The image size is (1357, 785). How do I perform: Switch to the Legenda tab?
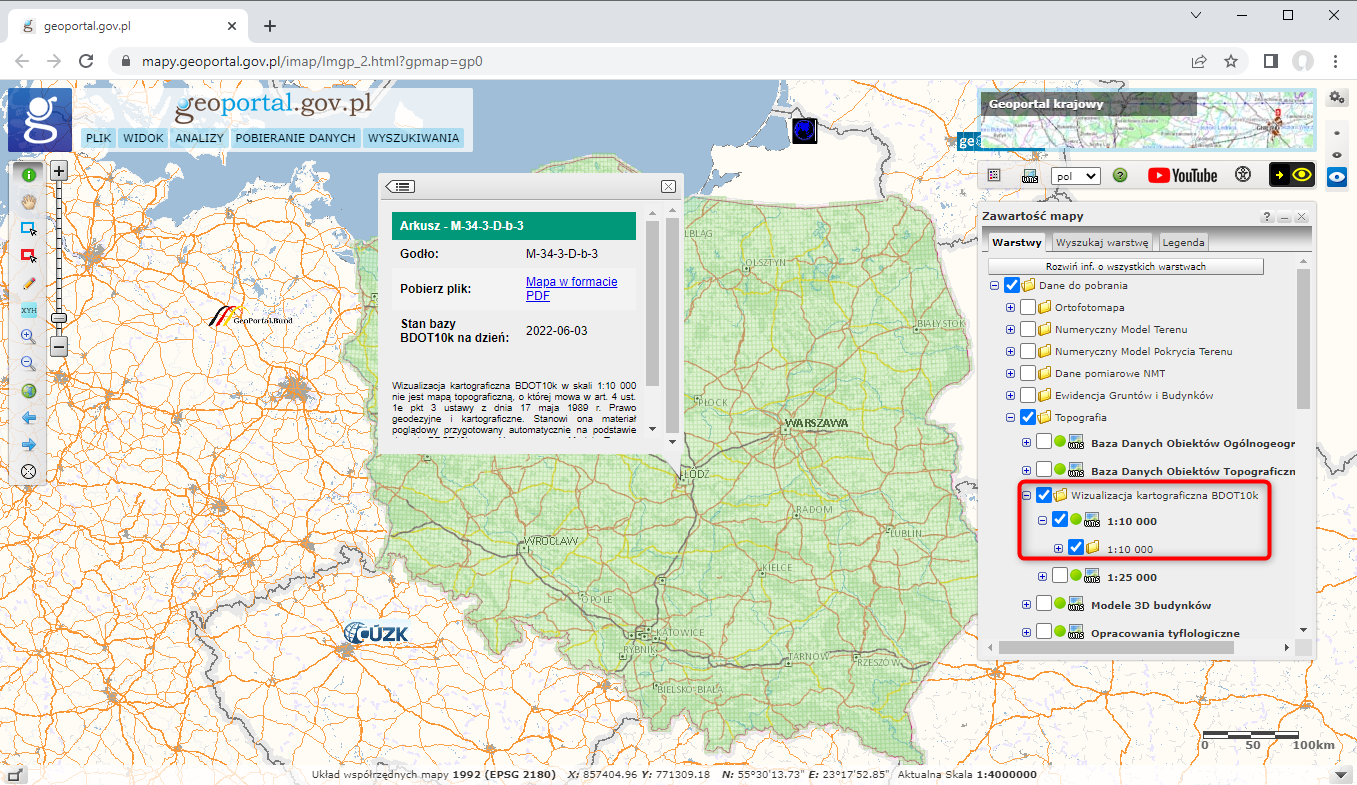pos(1183,242)
